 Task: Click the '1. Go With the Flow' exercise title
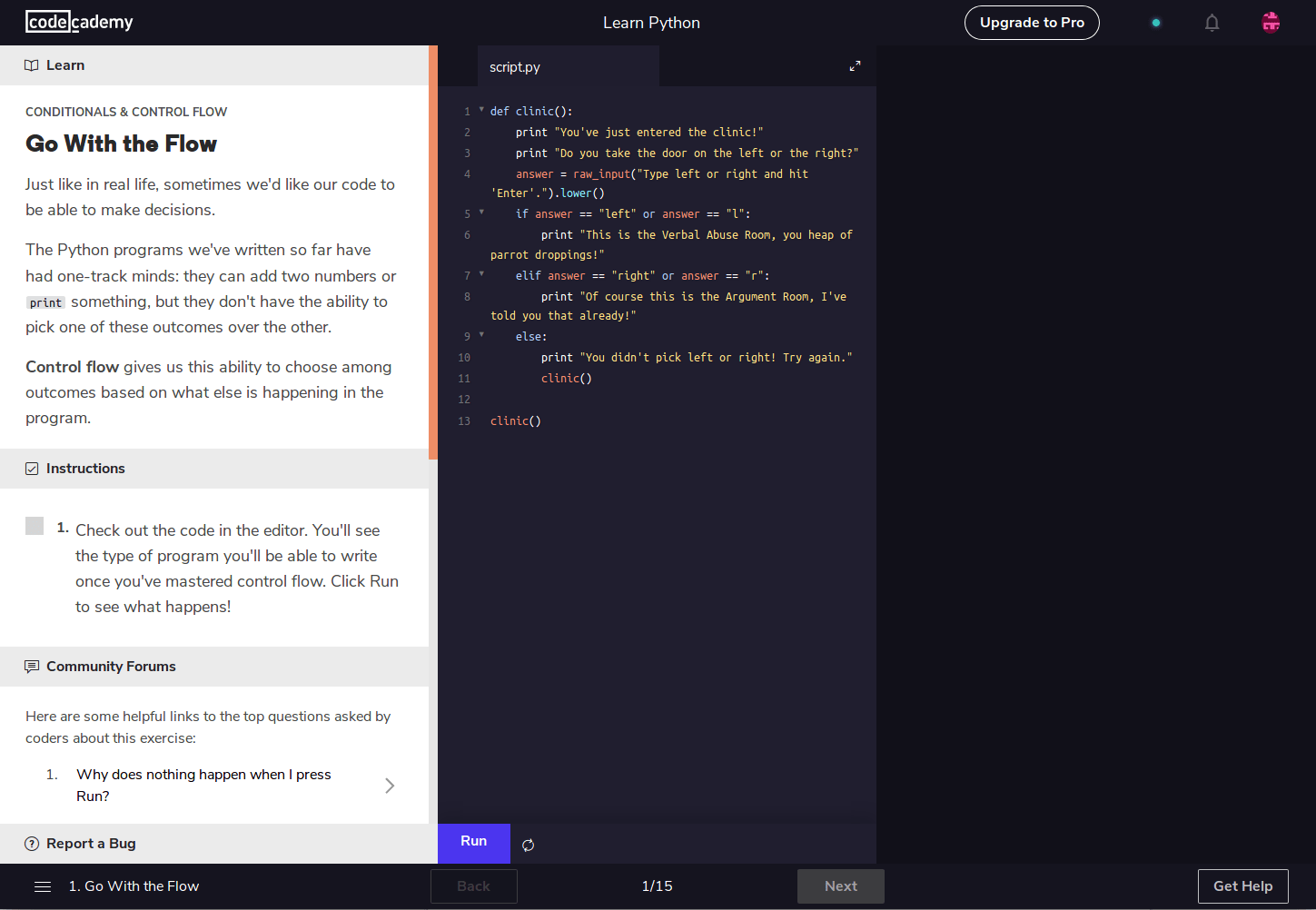pos(134,886)
